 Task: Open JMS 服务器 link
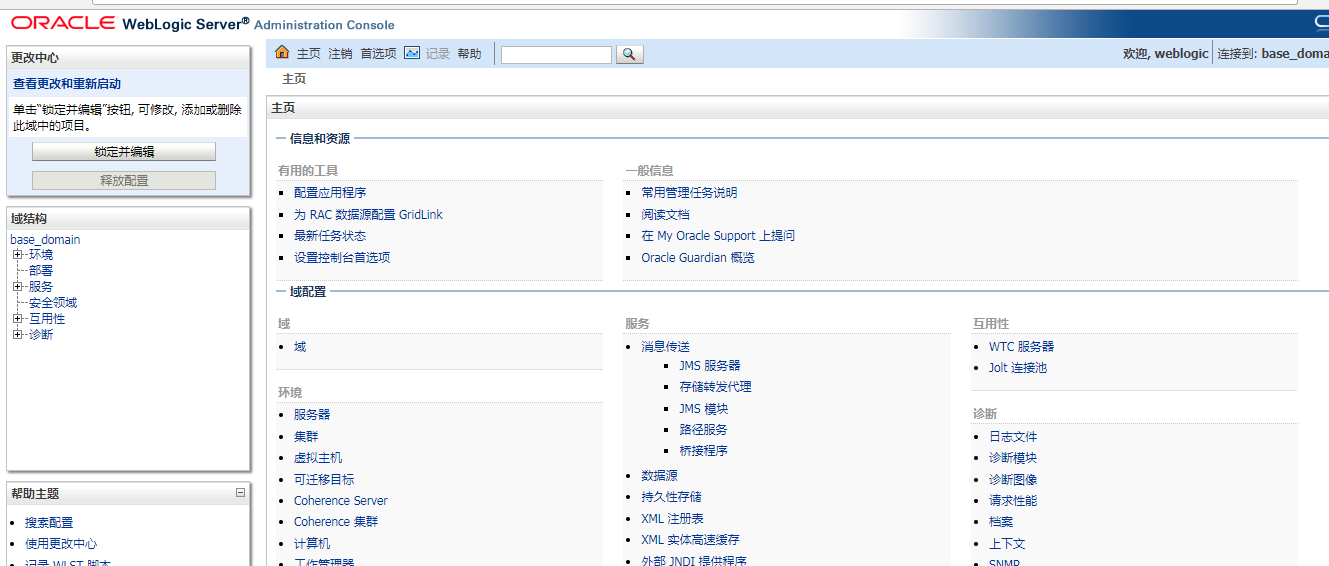tap(710, 366)
